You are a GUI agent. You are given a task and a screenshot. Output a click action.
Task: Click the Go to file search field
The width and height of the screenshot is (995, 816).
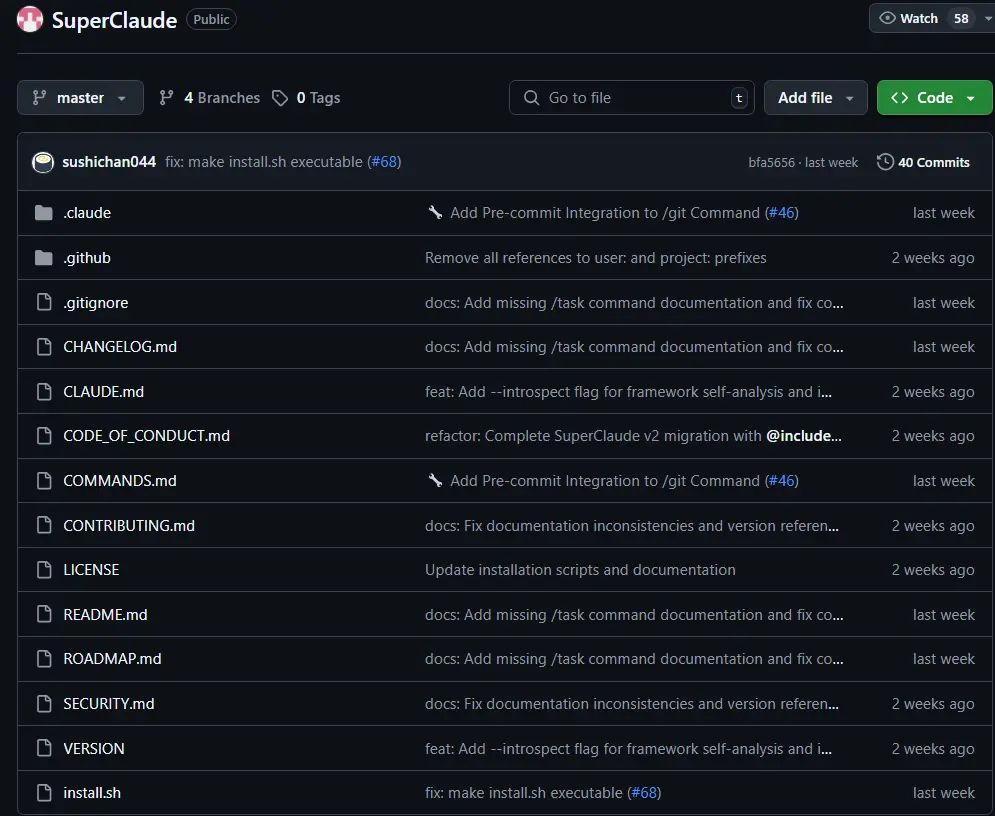631,98
